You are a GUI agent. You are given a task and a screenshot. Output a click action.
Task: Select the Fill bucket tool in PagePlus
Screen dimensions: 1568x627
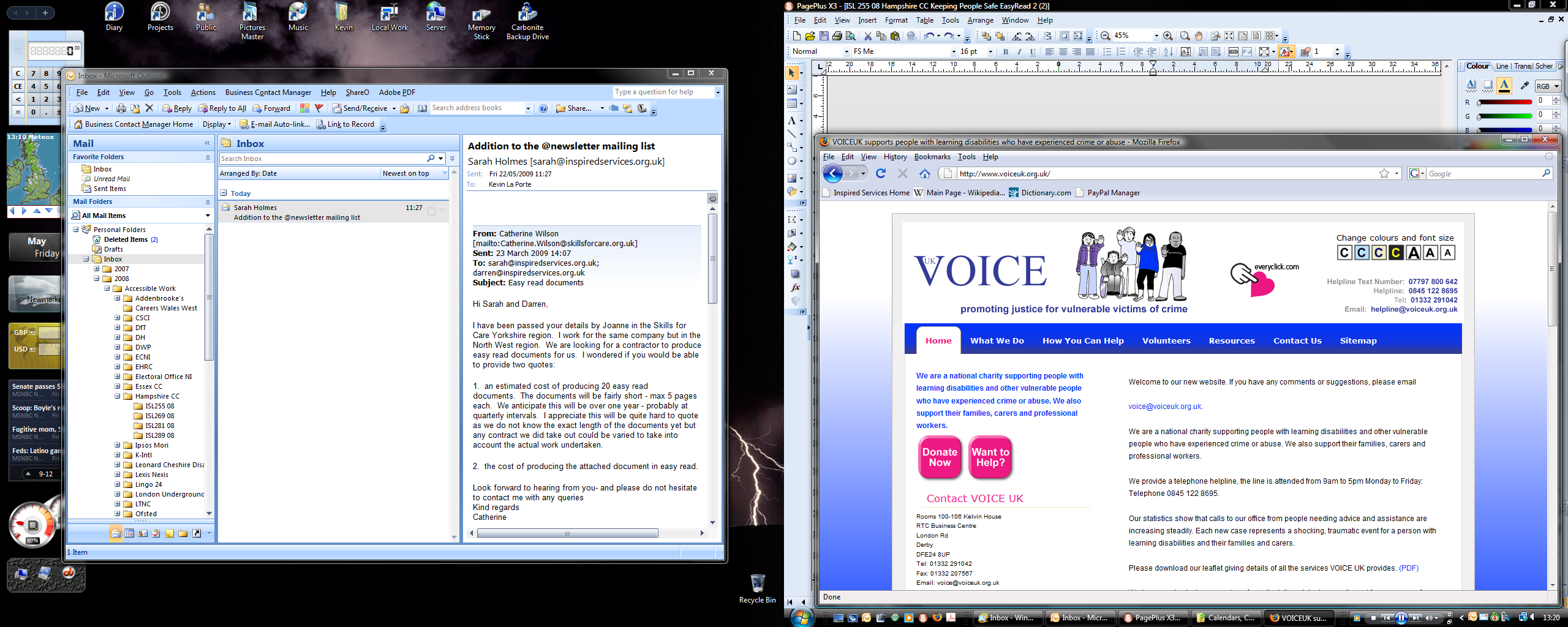click(792, 247)
